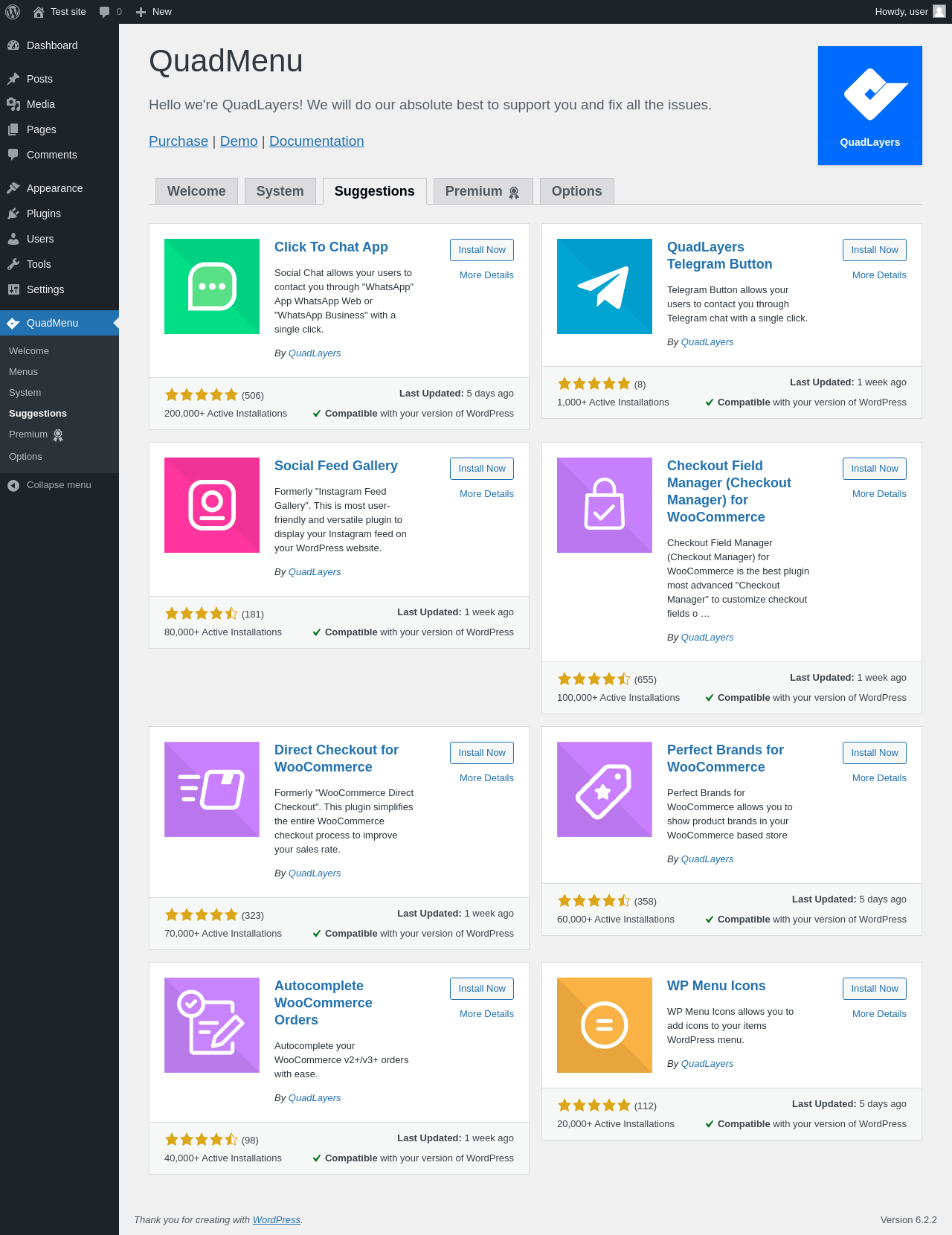This screenshot has height=1235, width=952.
Task: Click the Dashboard gauge icon
Action: pyautogui.click(x=13, y=45)
